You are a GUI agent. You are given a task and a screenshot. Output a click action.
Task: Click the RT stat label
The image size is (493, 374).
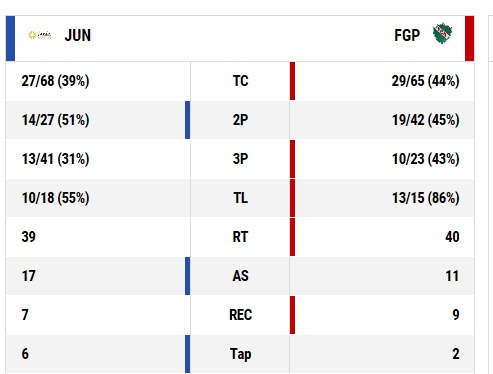pyautogui.click(x=240, y=237)
